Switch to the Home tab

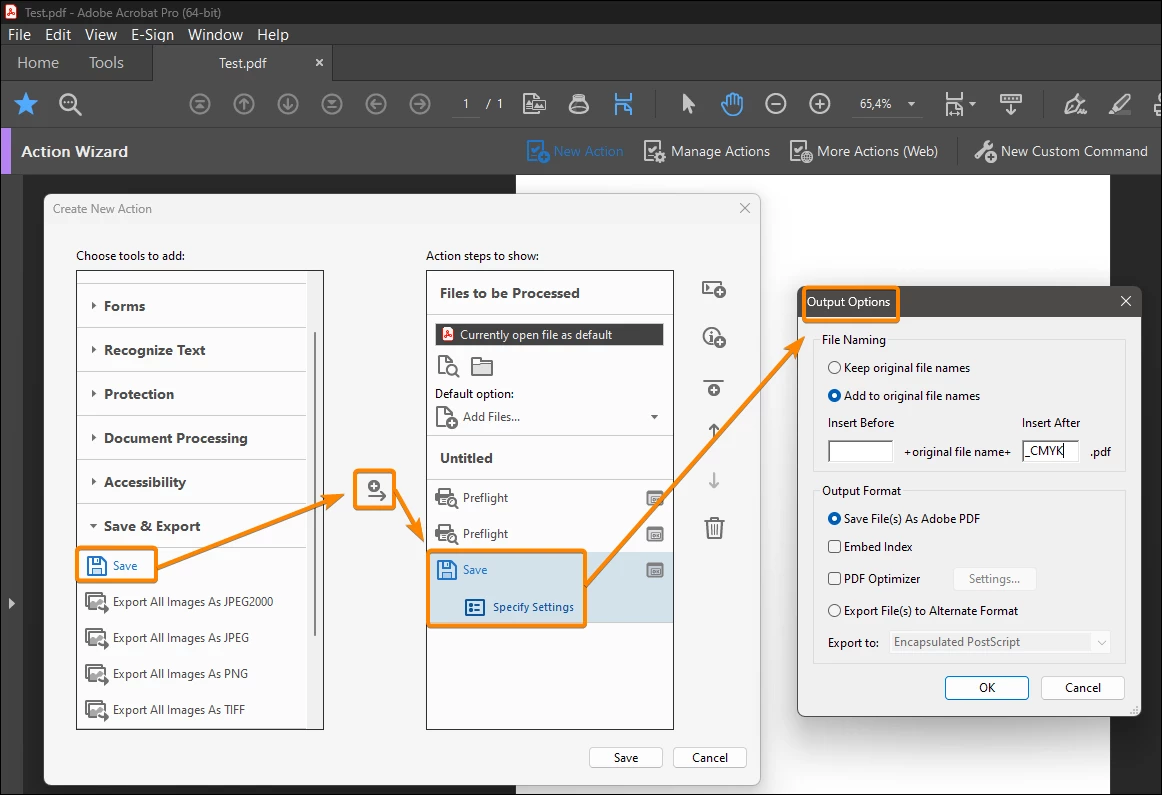pyautogui.click(x=38, y=63)
